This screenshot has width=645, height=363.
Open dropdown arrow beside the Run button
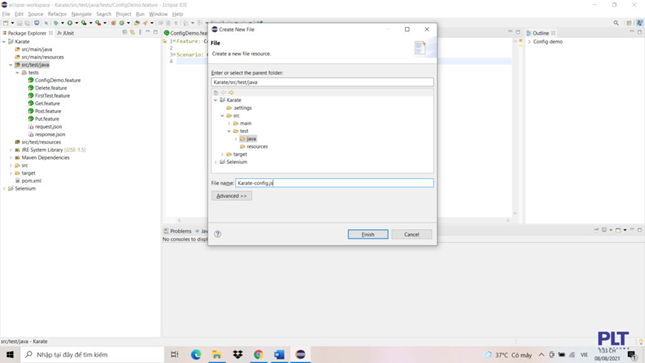[77, 23]
